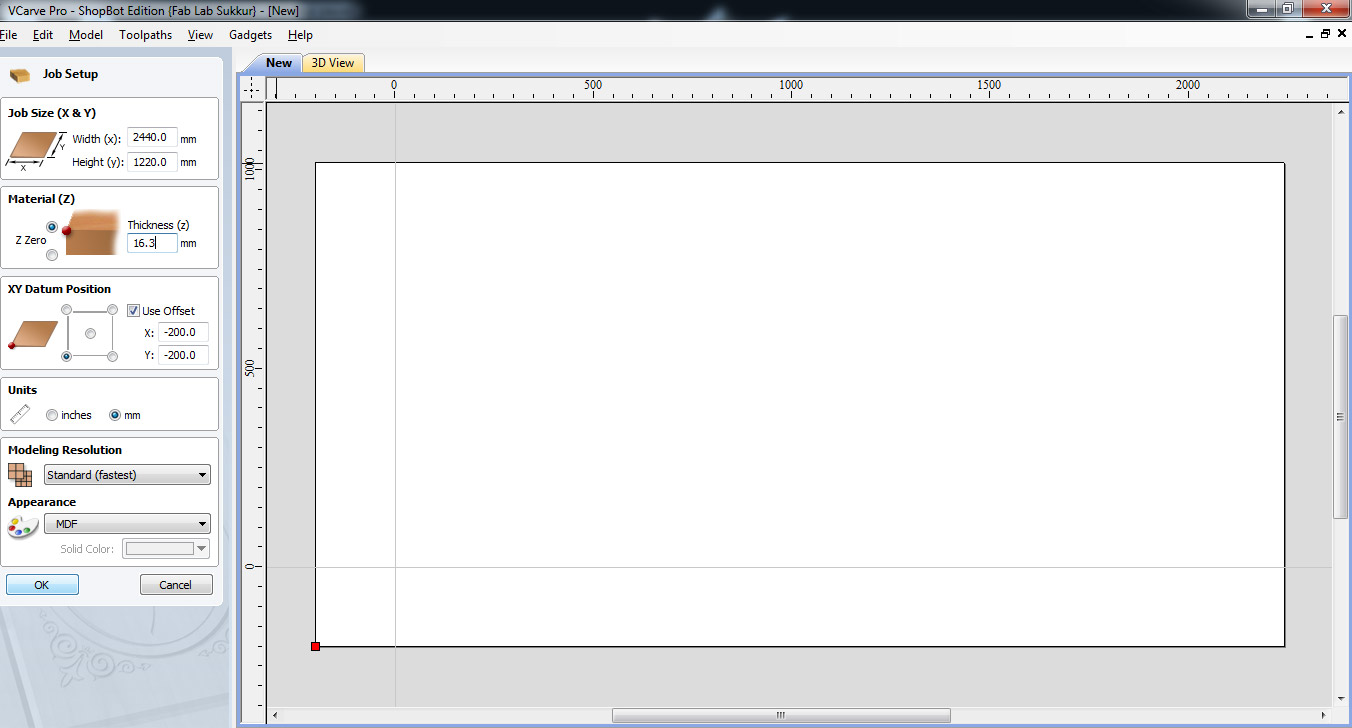
Task: Open the Gadgets menu
Action: tap(250, 35)
